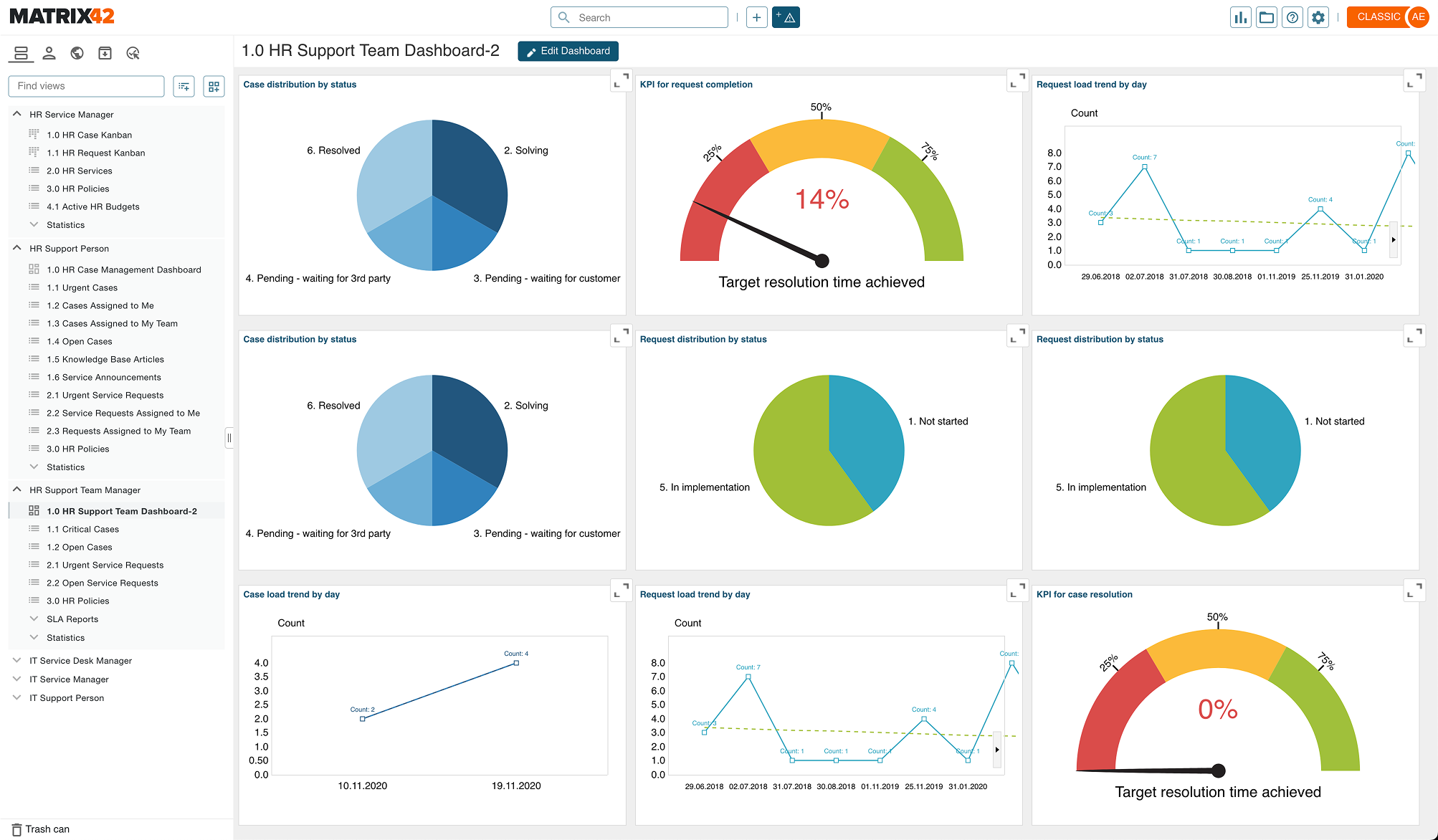This screenshot has height=840, width=1438.
Task: Click the help question mark icon
Action: pyautogui.click(x=1292, y=17)
